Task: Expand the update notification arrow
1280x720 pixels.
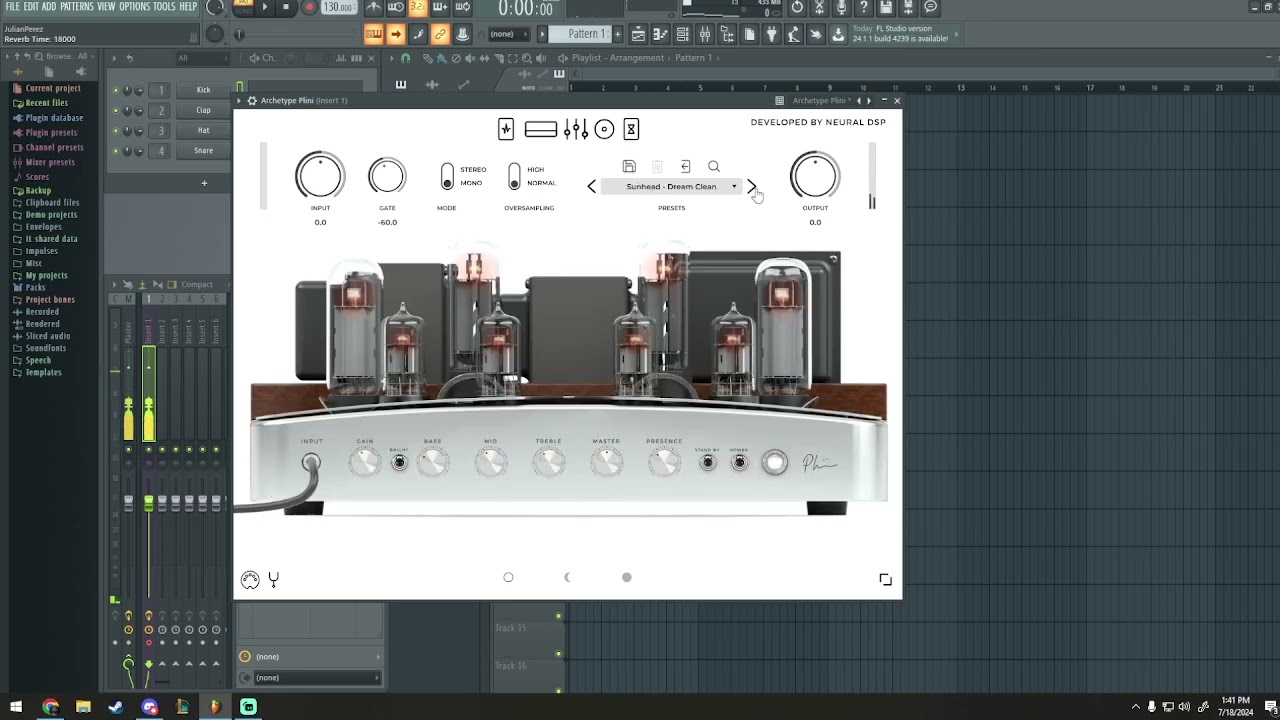Action: (x=956, y=34)
